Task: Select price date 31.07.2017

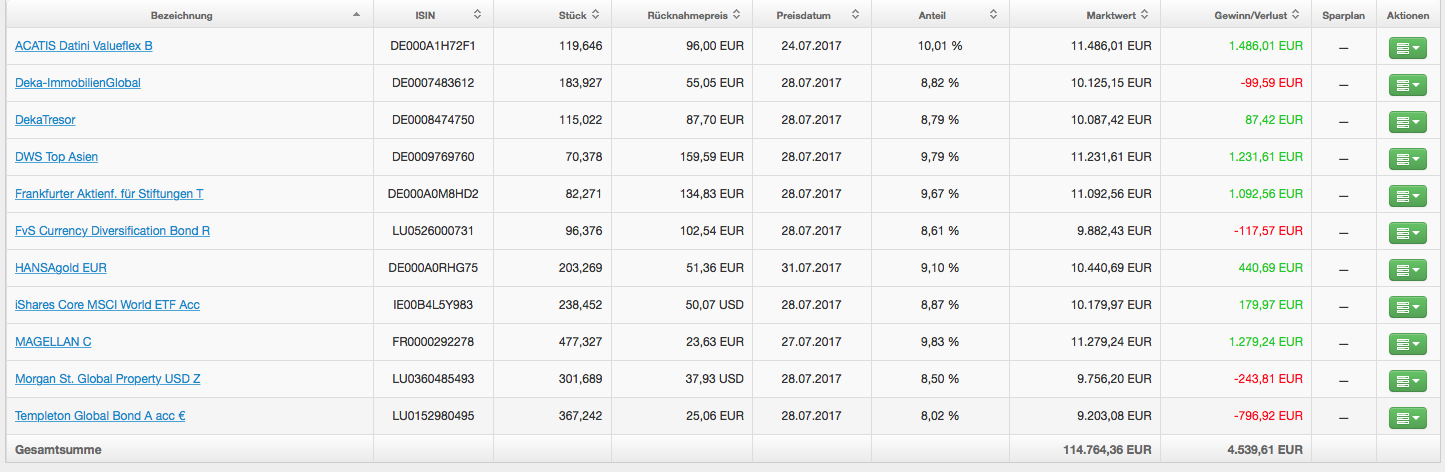Action: point(811,268)
